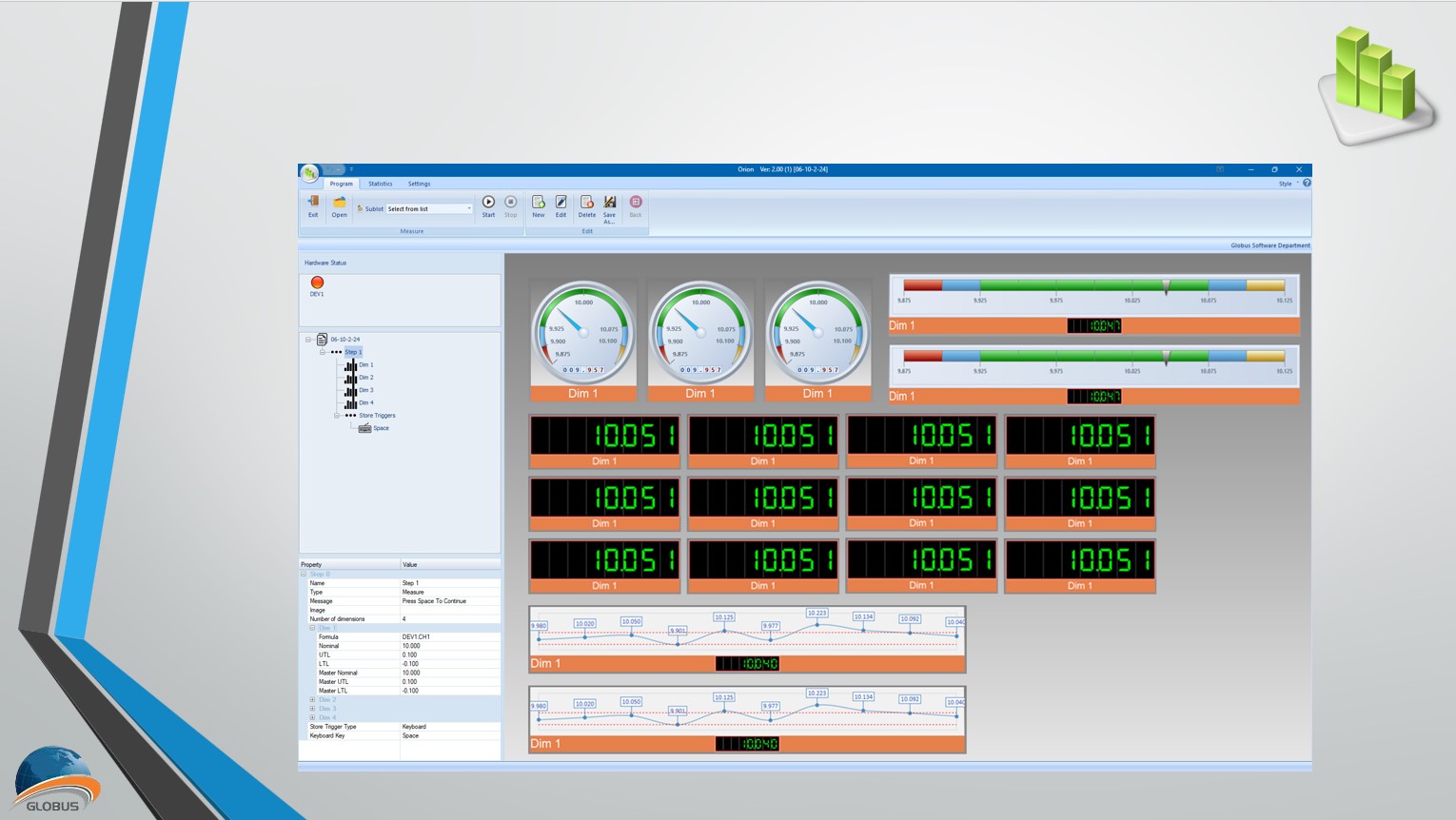
Task: Switch to the Statistics ribbon tab
Action: coord(381,184)
